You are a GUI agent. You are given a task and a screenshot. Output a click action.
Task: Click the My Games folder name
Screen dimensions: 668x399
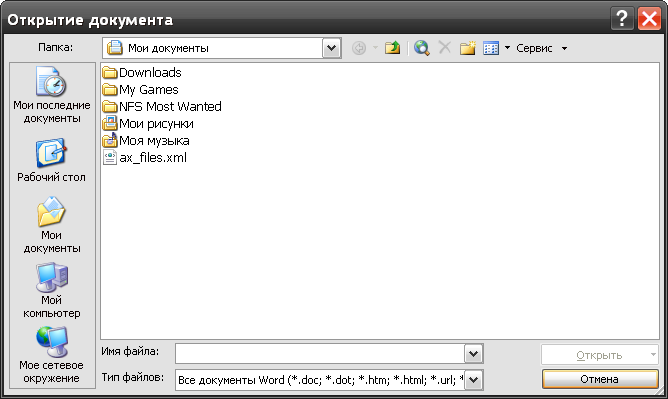(x=149, y=90)
